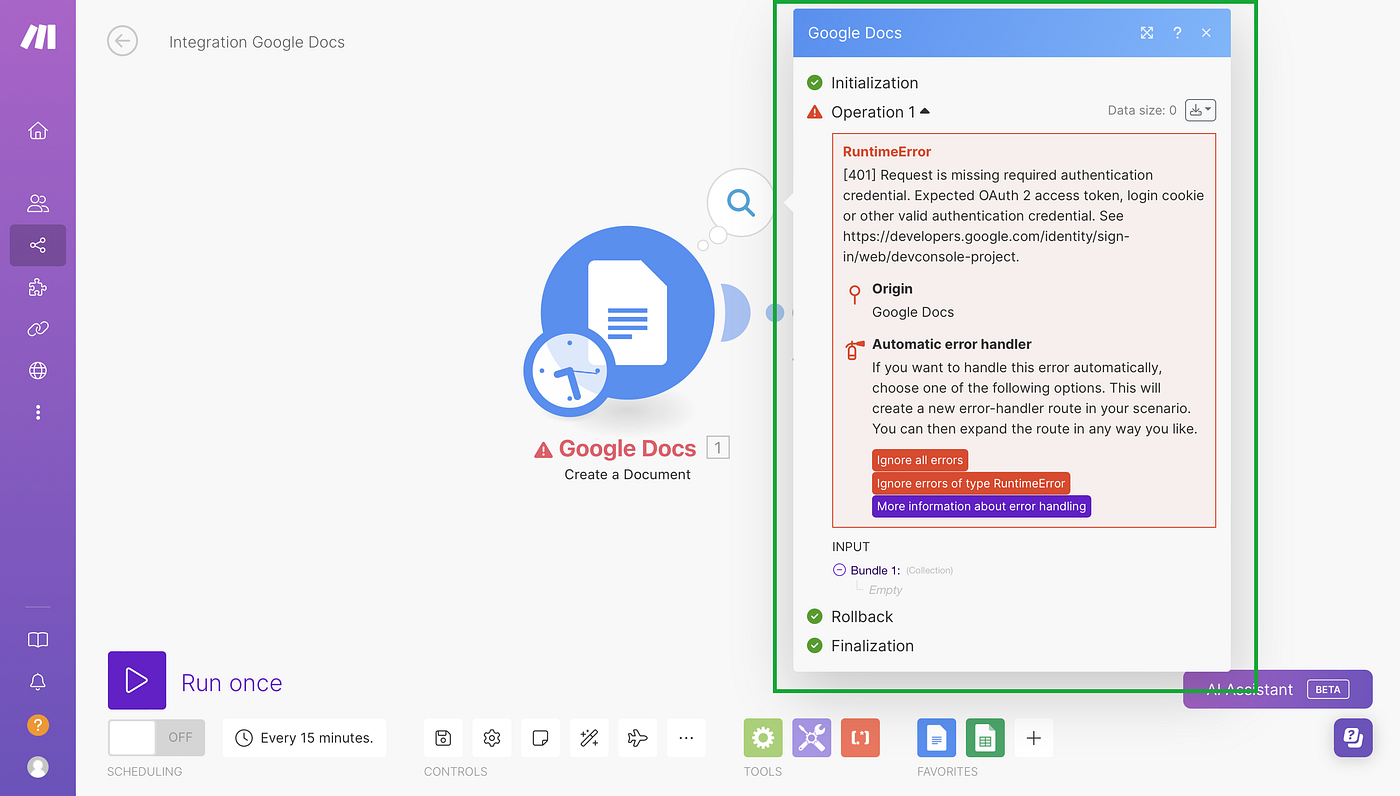Click the Origin heading in error box
1400x796 pixels.
coord(892,289)
